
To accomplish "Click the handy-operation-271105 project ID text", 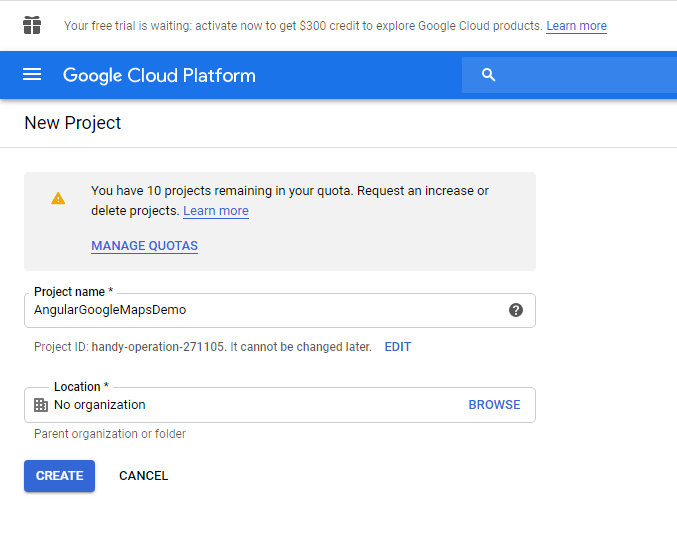I will (157, 347).
